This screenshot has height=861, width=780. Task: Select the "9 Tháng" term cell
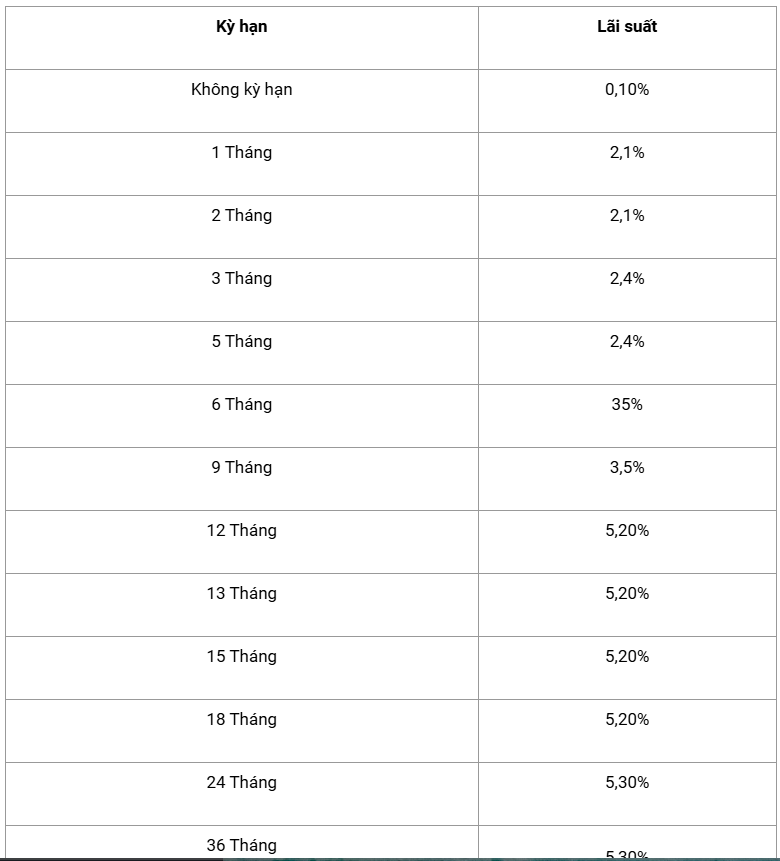[242, 468]
